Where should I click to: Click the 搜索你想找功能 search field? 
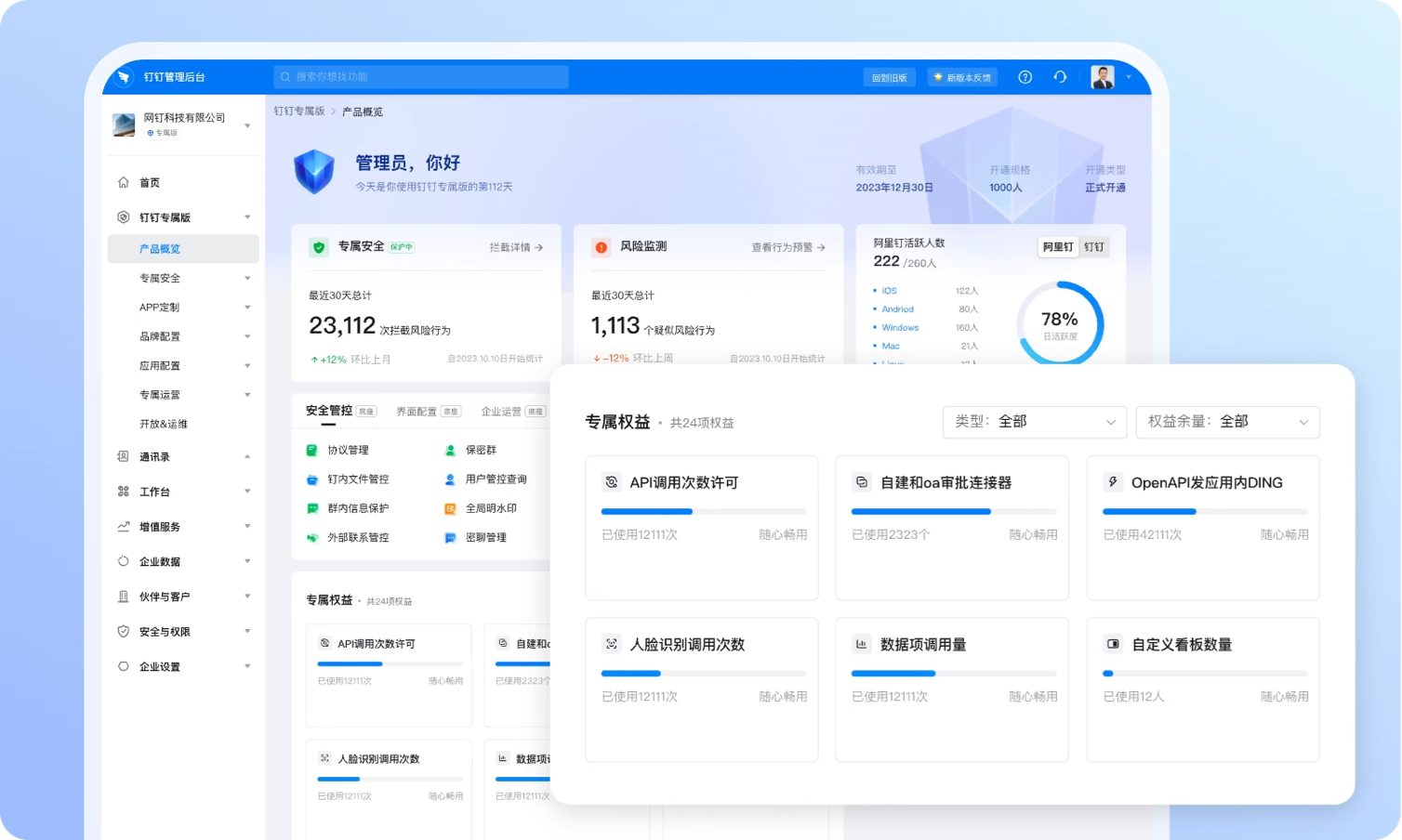[x=421, y=77]
